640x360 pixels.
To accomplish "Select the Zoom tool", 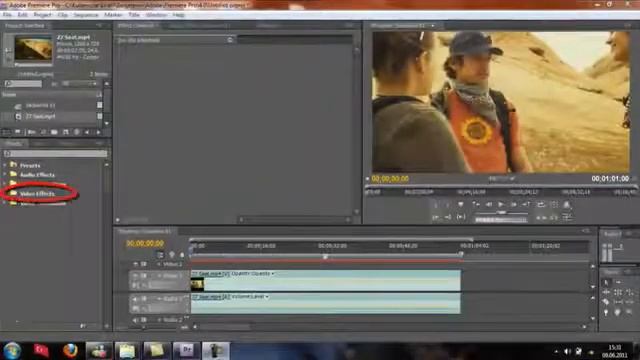I will (630, 312).
